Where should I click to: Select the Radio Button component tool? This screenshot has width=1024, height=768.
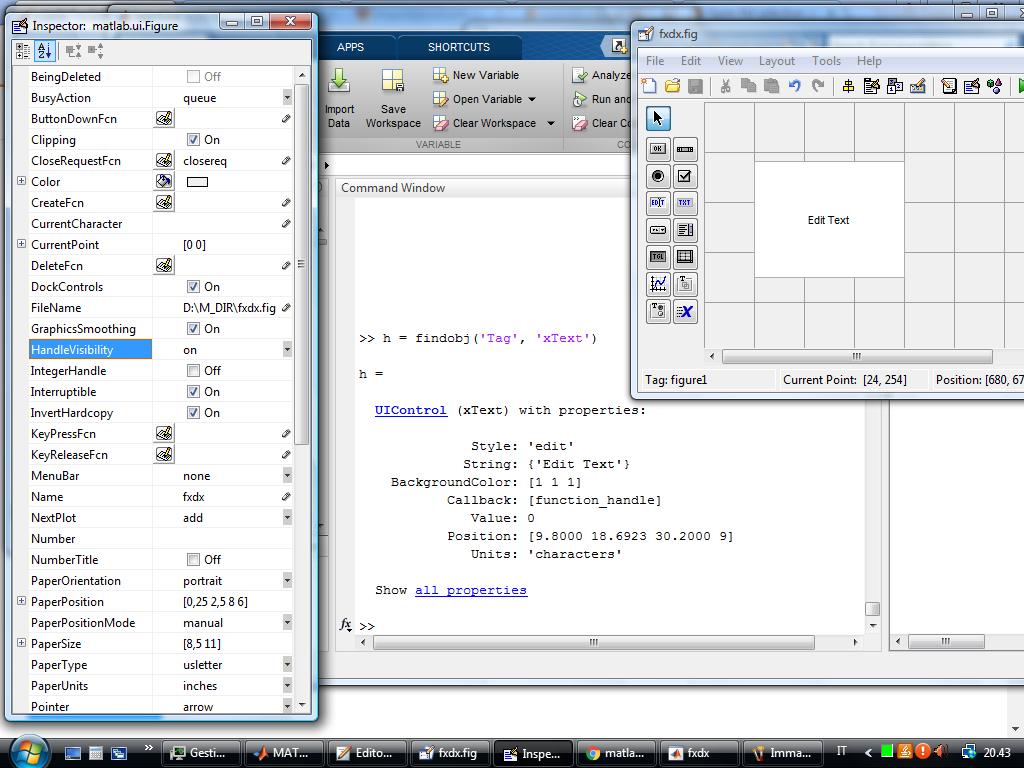point(658,176)
